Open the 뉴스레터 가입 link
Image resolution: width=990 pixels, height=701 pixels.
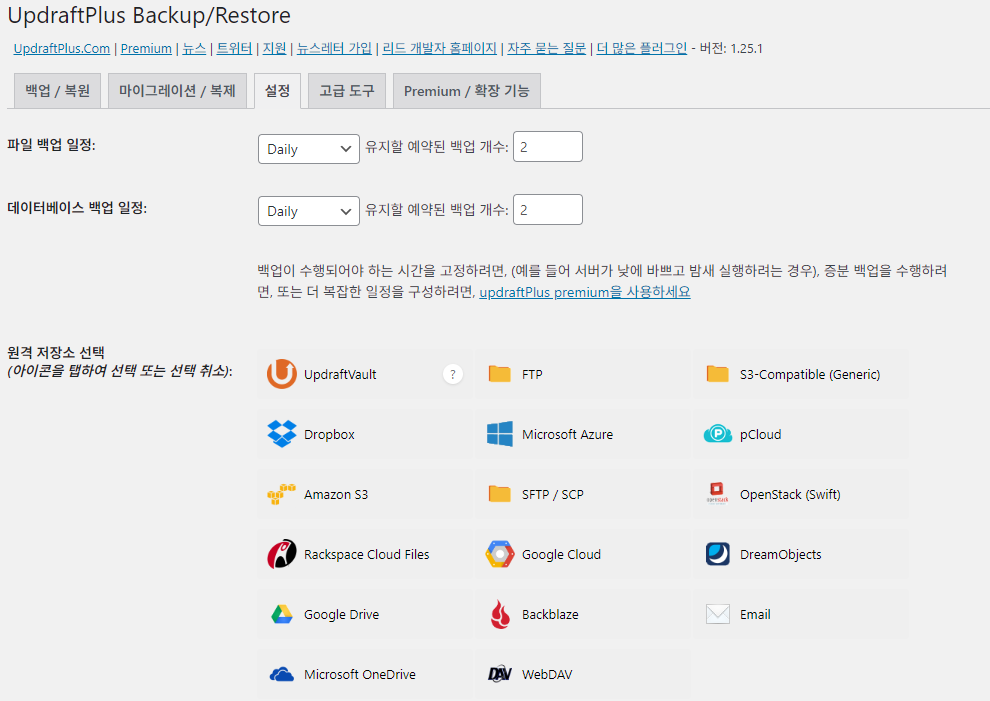[x=334, y=49]
